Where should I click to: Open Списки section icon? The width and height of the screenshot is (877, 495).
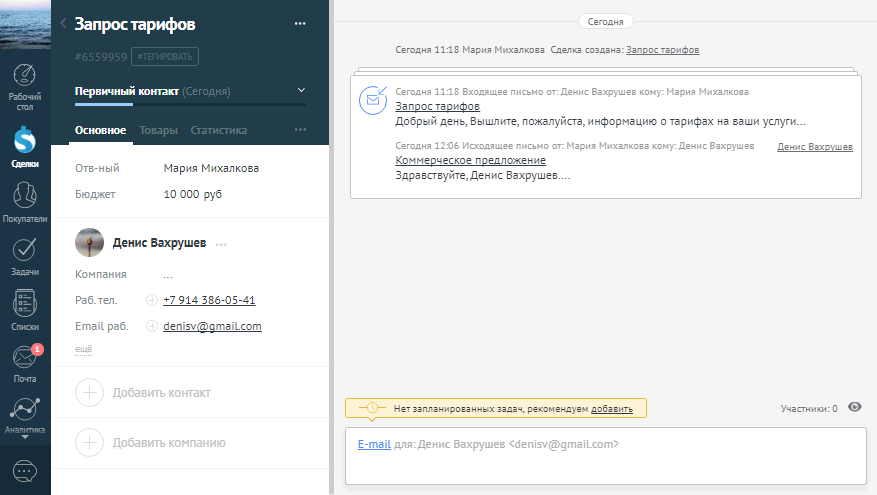point(25,310)
